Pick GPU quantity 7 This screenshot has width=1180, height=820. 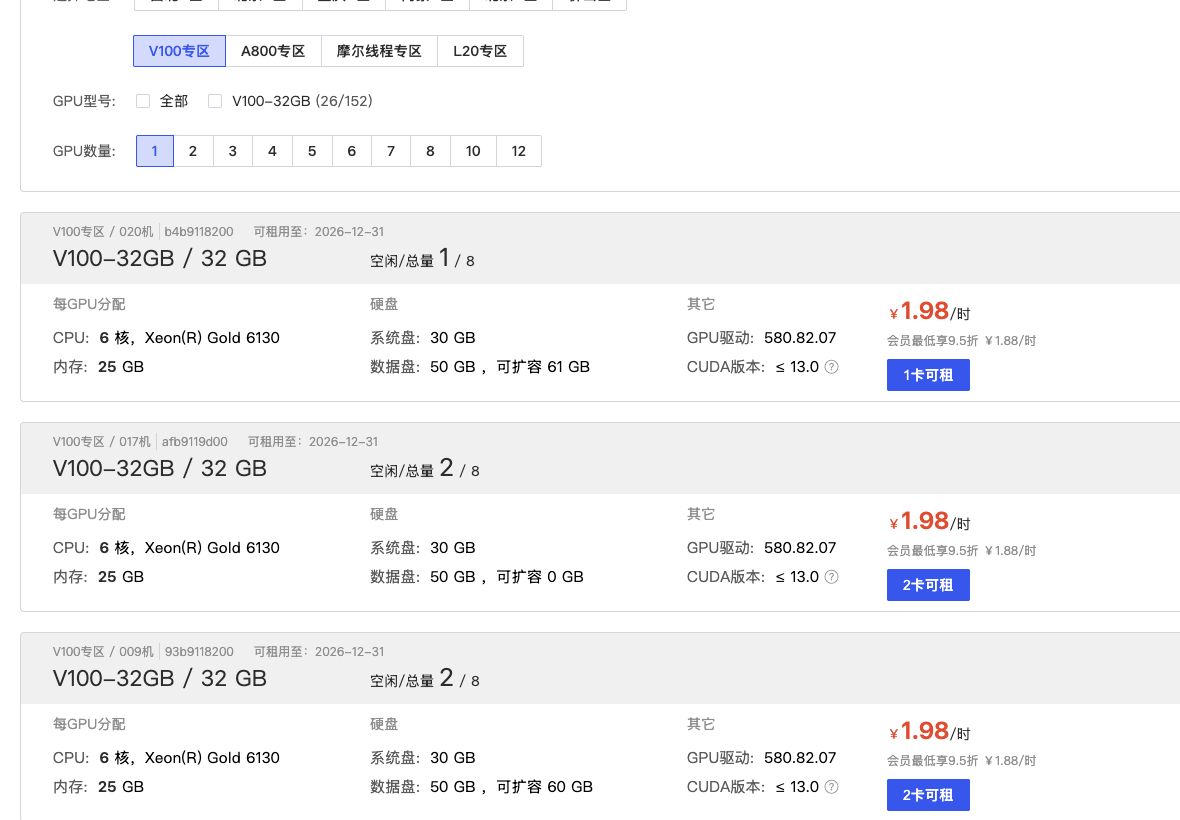point(391,151)
